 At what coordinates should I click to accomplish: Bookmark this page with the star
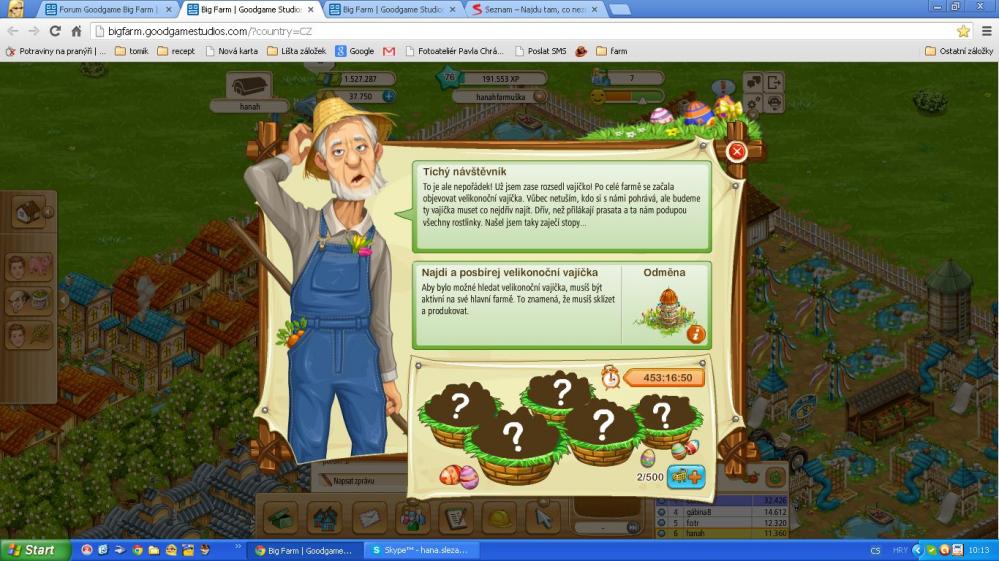(x=963, y=31)
